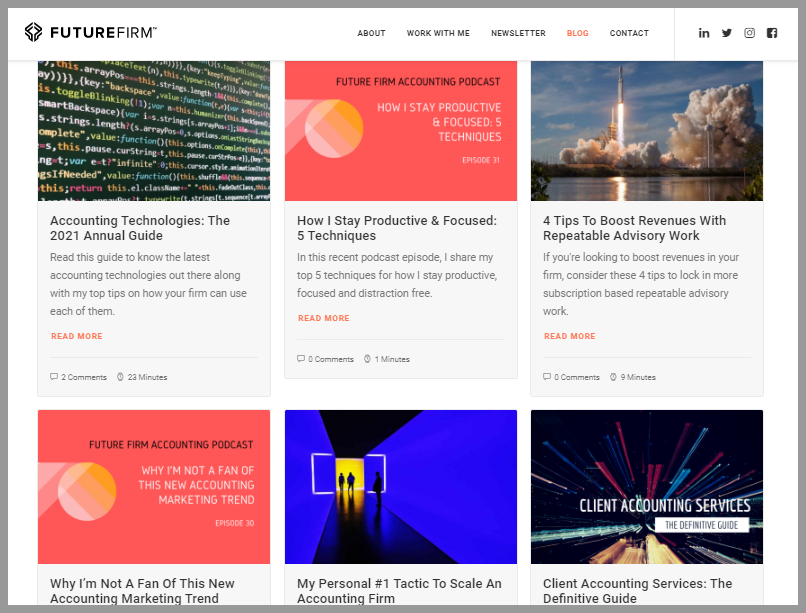Viewport: 806px width, 613px height.
Task: Click comment icon on Boost Revenues card
Action: [x=547, y=377]
